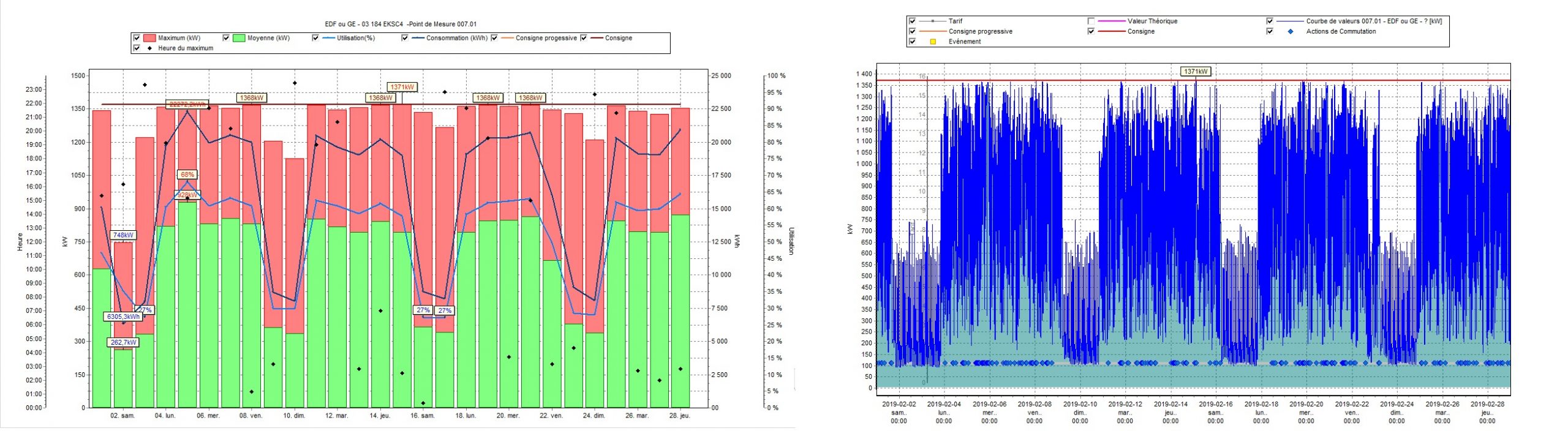This screenshot has height=431, width=1568.
Task: Select the chart title 'EDF ou GE - 03 184 EKSC4'
Action: click(364, 24)
